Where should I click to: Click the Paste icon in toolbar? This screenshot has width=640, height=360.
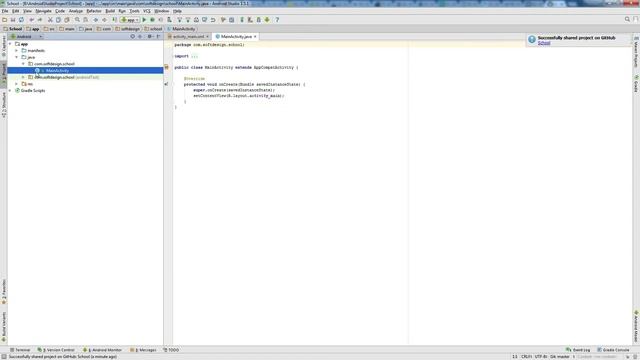tap(67, 20)
